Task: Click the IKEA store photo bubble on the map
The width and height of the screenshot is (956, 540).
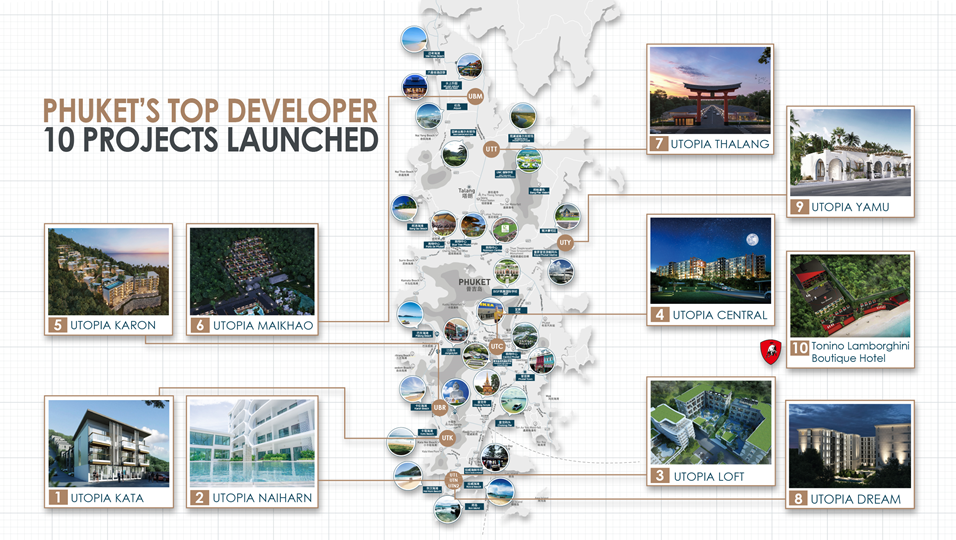Action: click(490, 311)
